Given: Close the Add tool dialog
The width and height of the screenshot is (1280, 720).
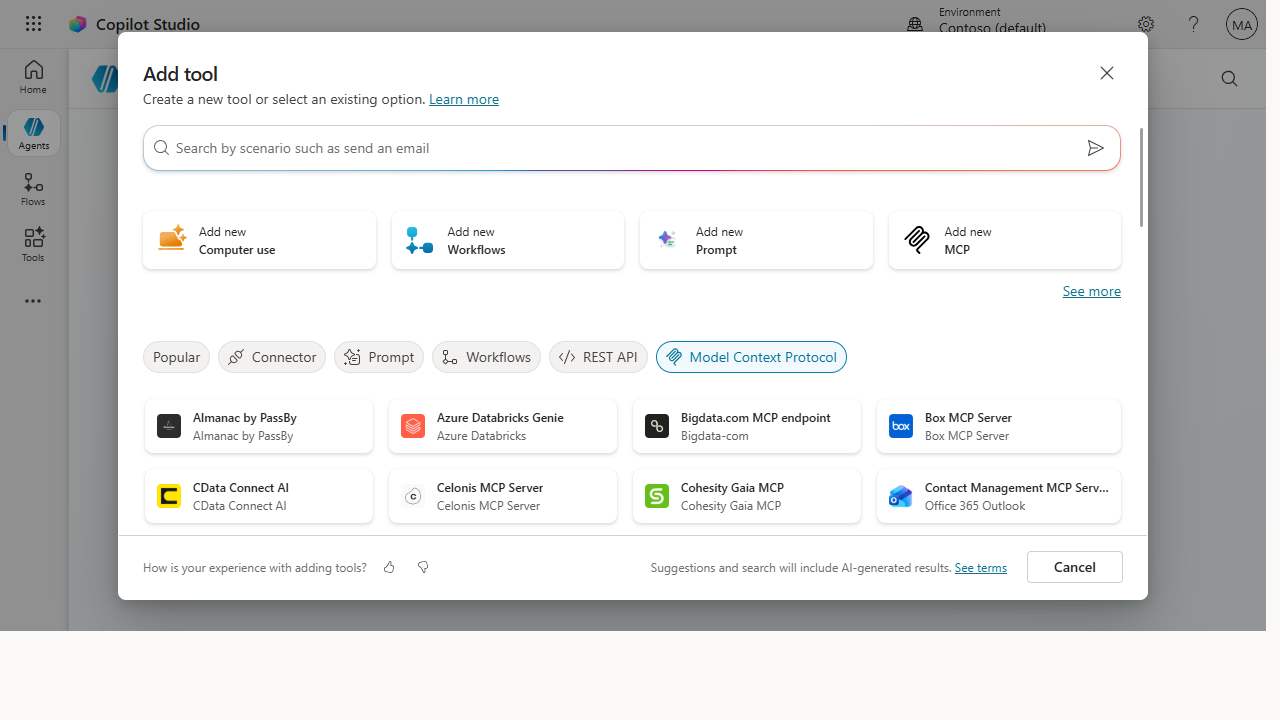Looking at the screenshot, I should pyautogui.click(x=1107, y=73).
